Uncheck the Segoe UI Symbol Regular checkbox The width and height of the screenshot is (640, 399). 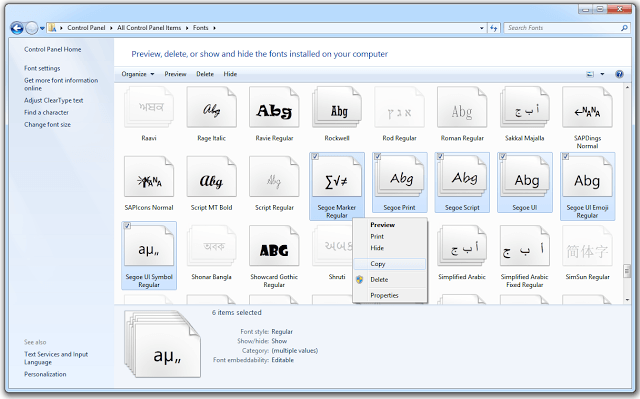127,226
